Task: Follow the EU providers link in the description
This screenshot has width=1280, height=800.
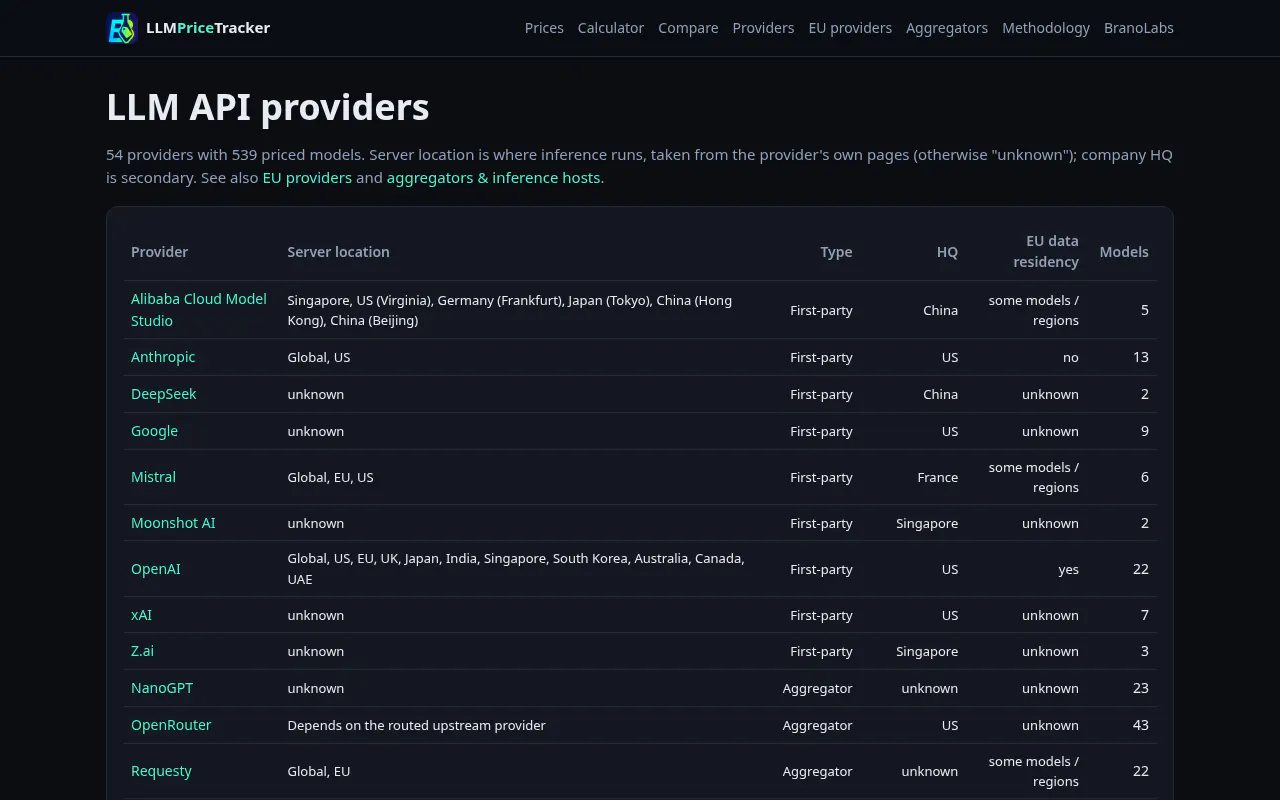Action: pyautogui.click(x=307, y=178)
